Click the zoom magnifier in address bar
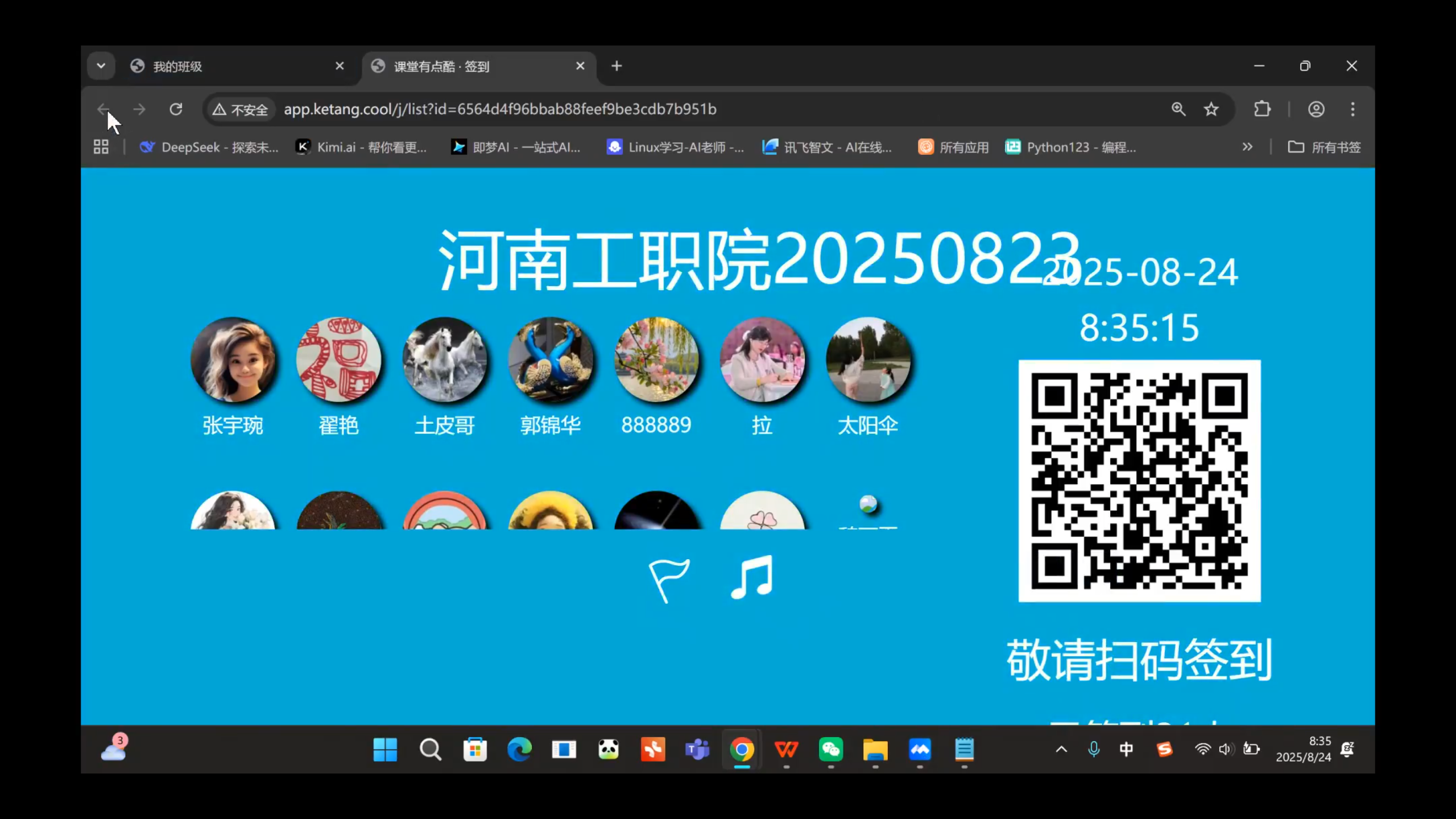Screen dimensions: 1456x819 (1178, 109)
